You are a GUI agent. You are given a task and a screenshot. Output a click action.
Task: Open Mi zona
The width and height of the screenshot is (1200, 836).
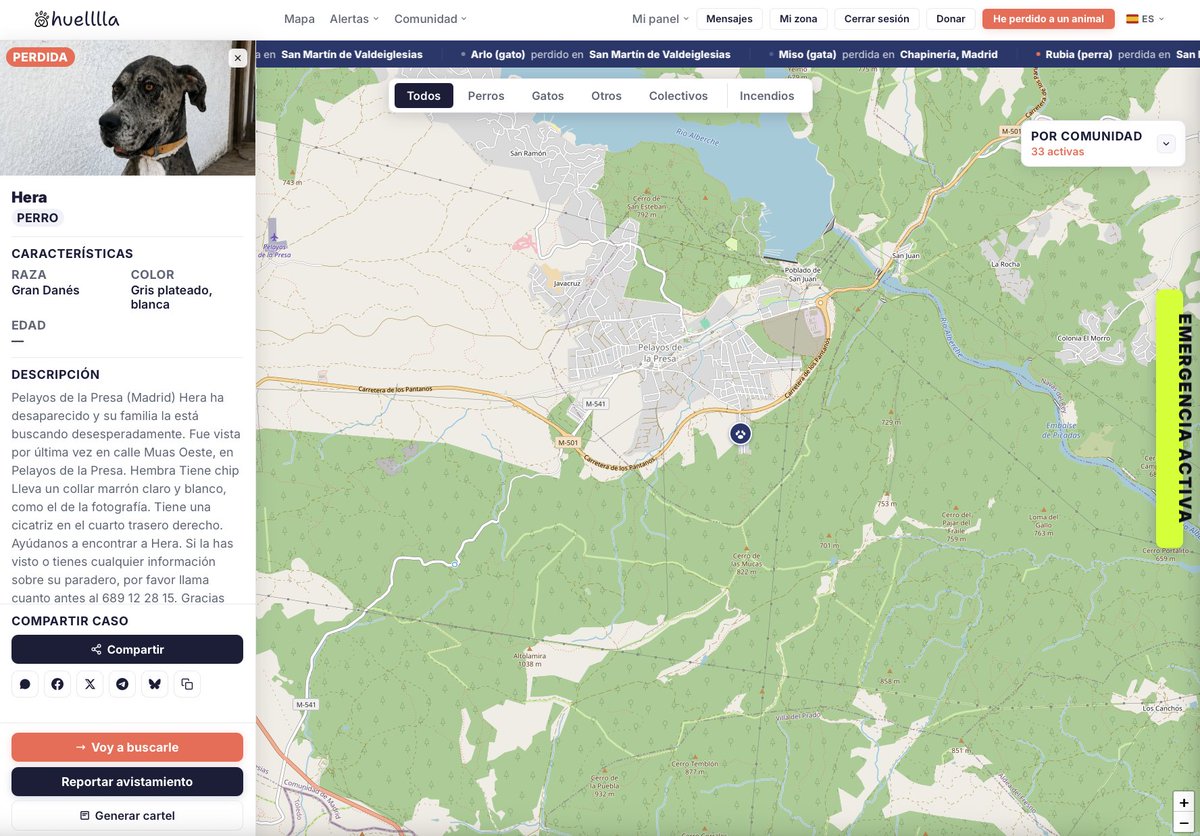[798, 19]
